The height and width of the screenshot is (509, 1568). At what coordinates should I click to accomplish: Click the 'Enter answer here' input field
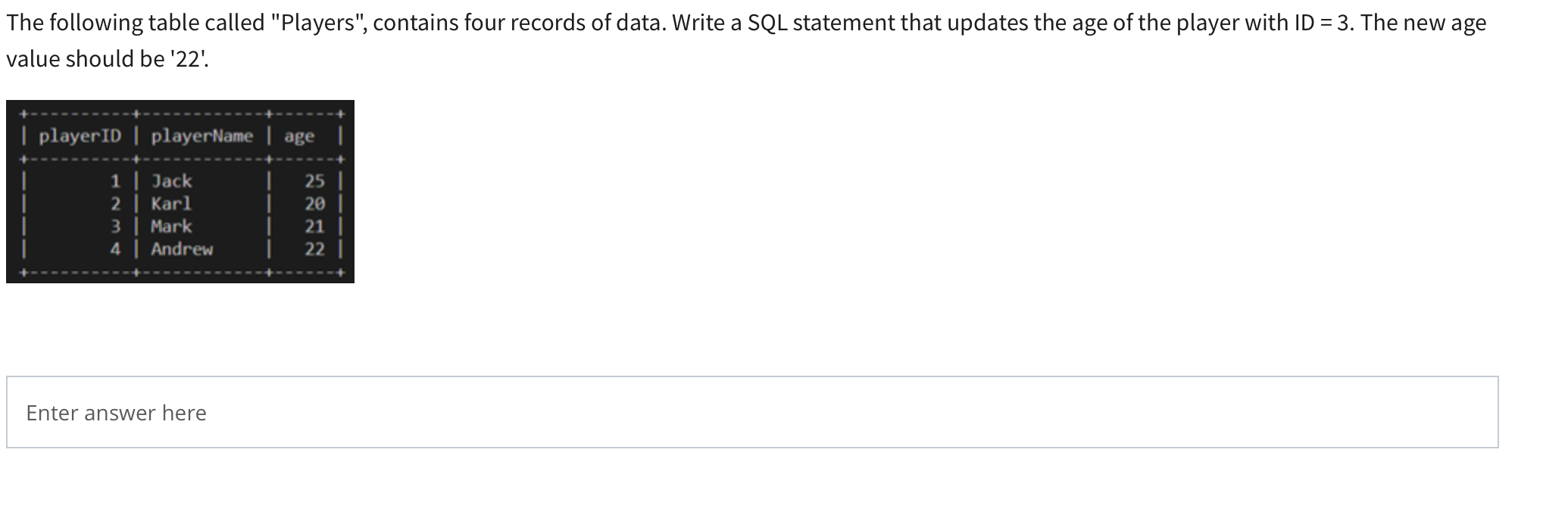[x=751, y=412]
